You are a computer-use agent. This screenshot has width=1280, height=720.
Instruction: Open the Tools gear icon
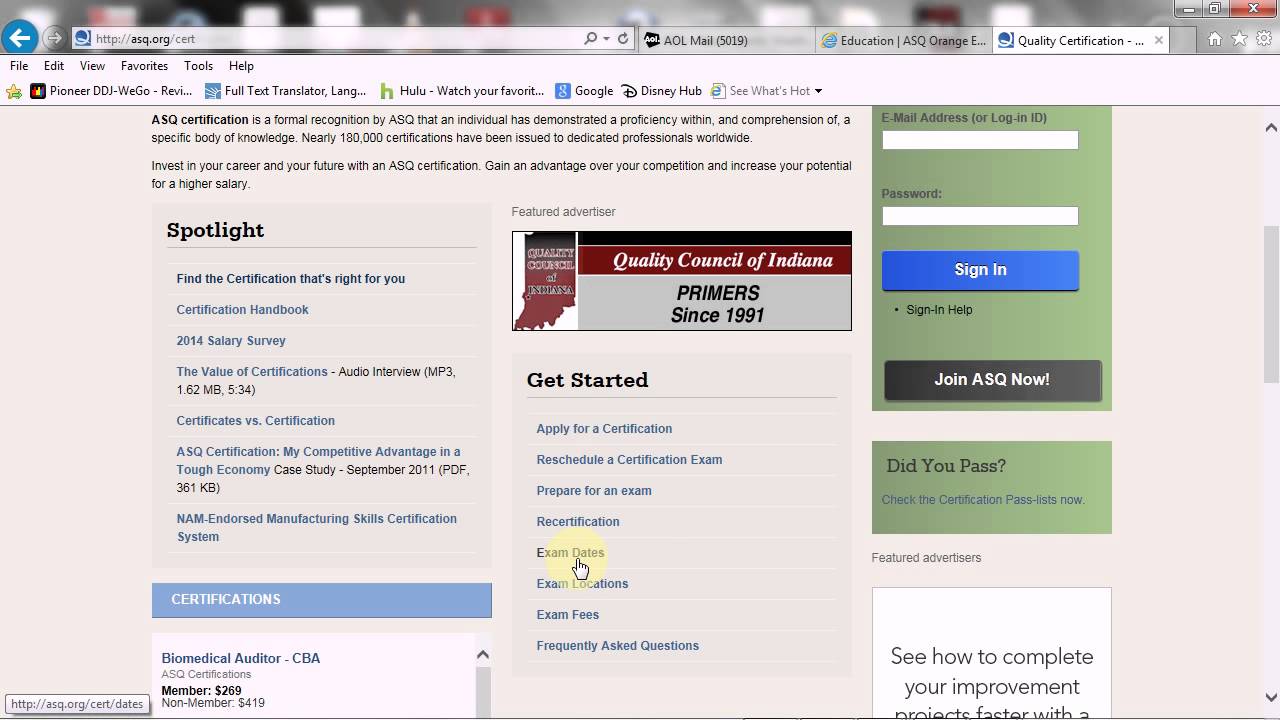1263,39
